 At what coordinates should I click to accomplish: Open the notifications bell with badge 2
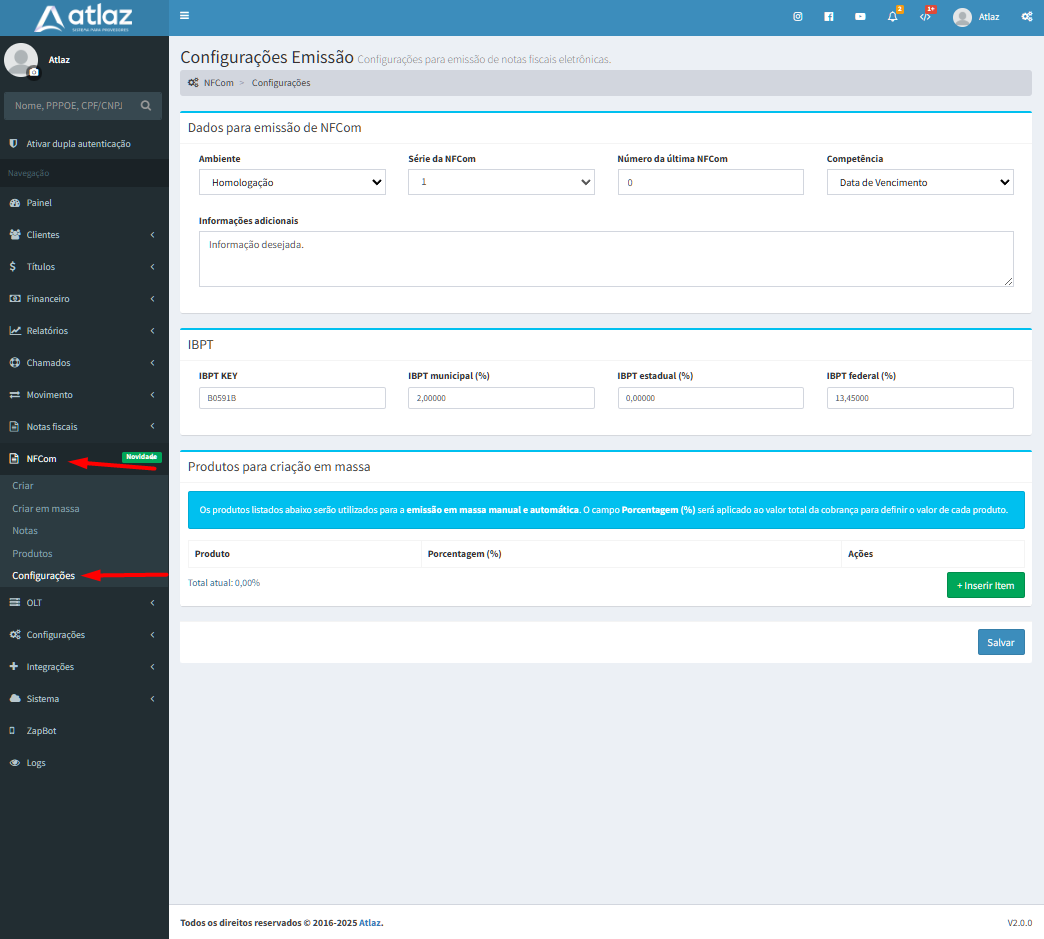pos(891,17)
